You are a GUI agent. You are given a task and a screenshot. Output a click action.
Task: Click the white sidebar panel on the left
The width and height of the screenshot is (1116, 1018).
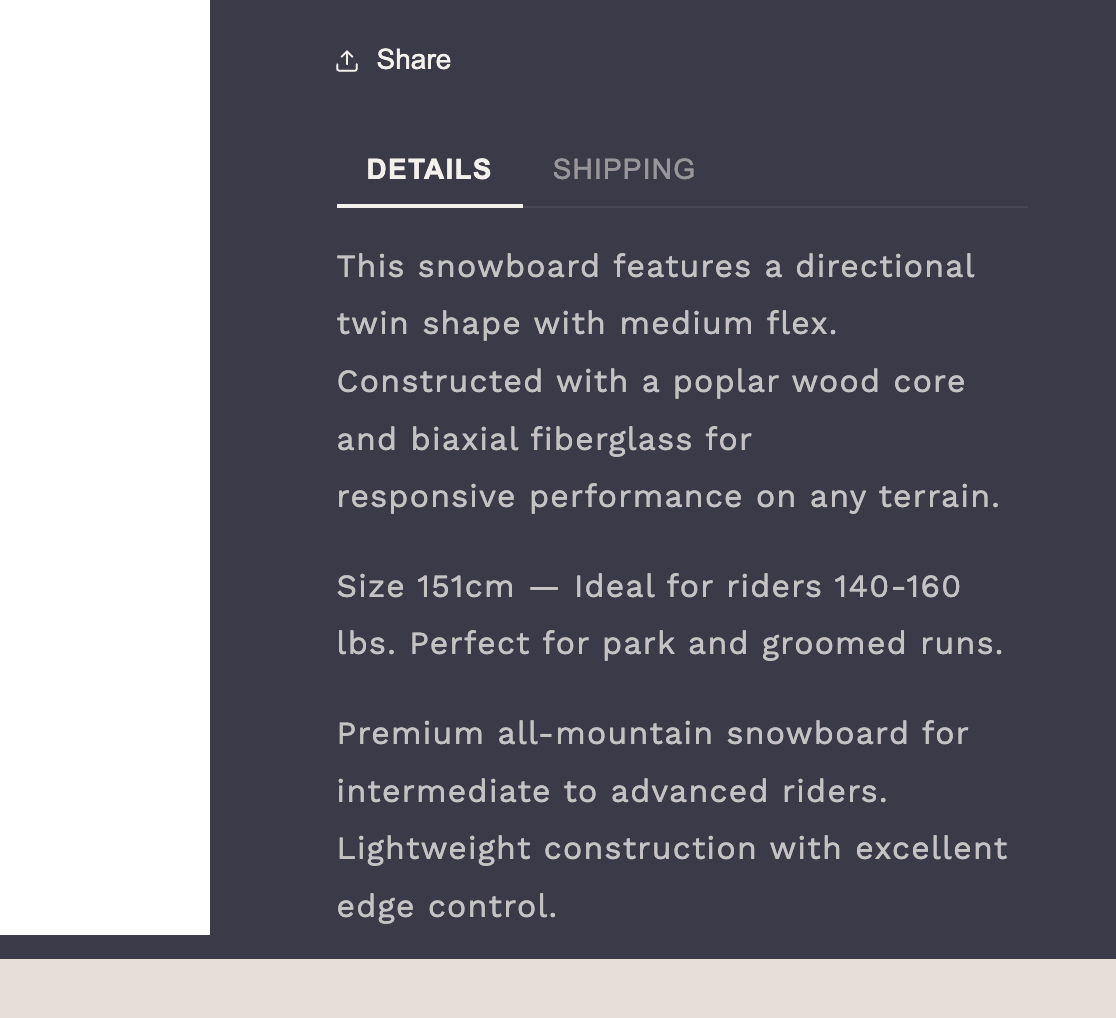pos(104,466)
